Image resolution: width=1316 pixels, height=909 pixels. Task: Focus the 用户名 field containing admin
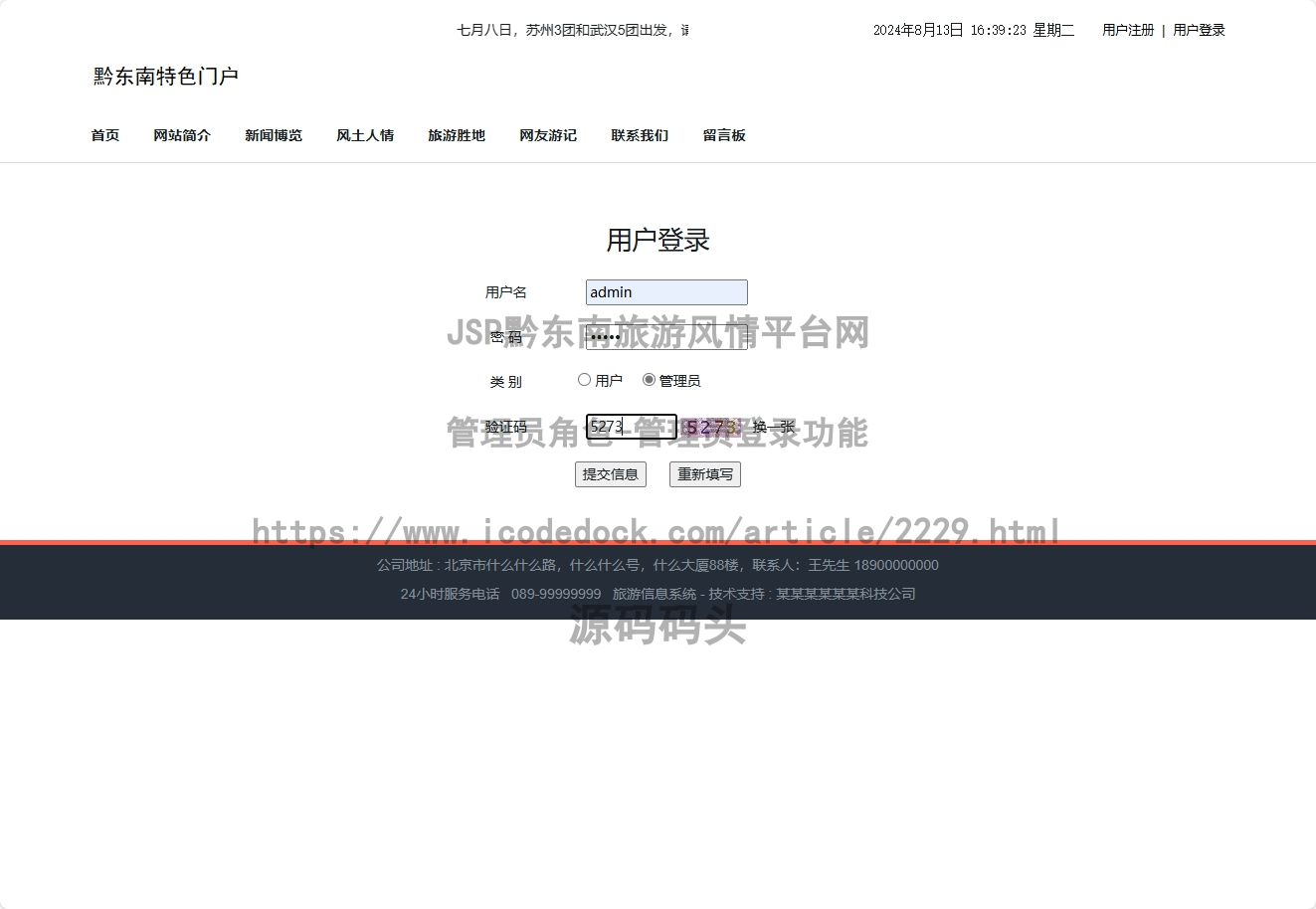(666, 292)
